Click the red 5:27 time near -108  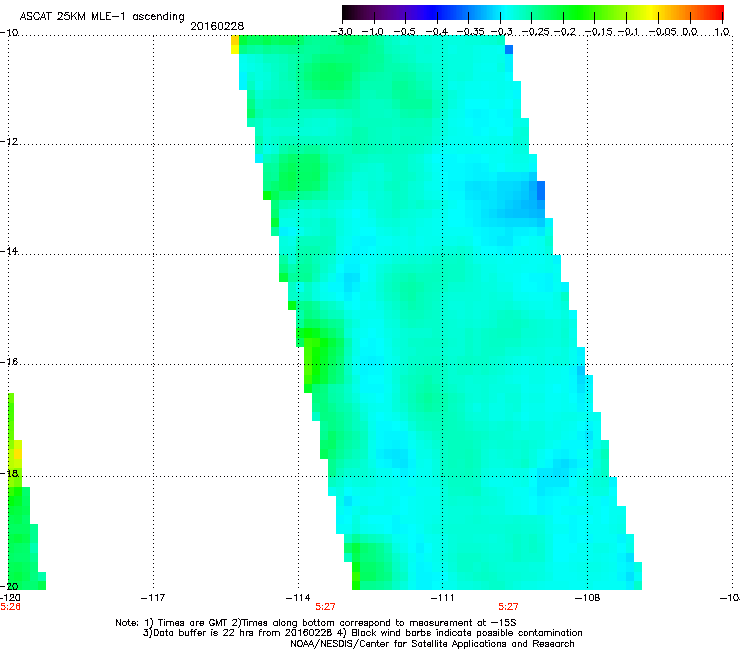(x=508, y=607)
